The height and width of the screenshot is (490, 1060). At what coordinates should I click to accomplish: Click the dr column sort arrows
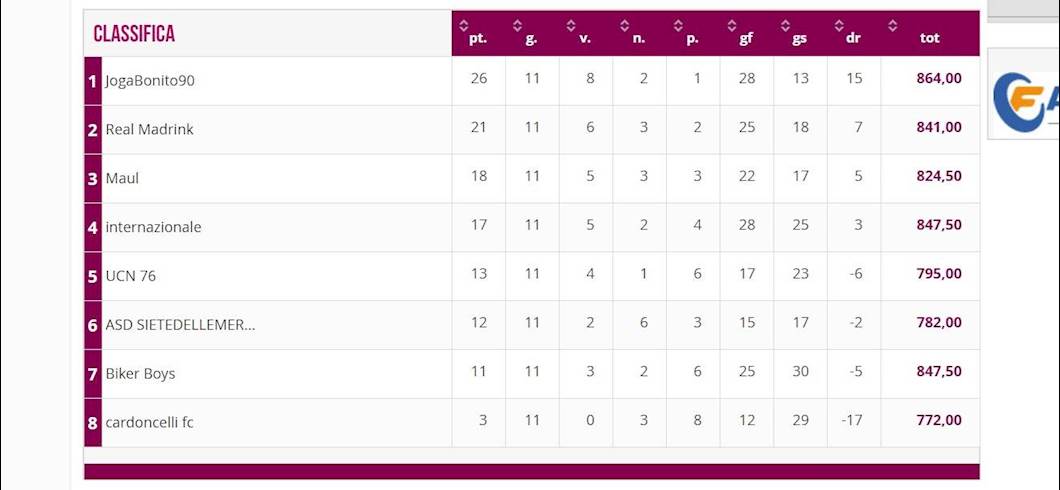point(840,25)
